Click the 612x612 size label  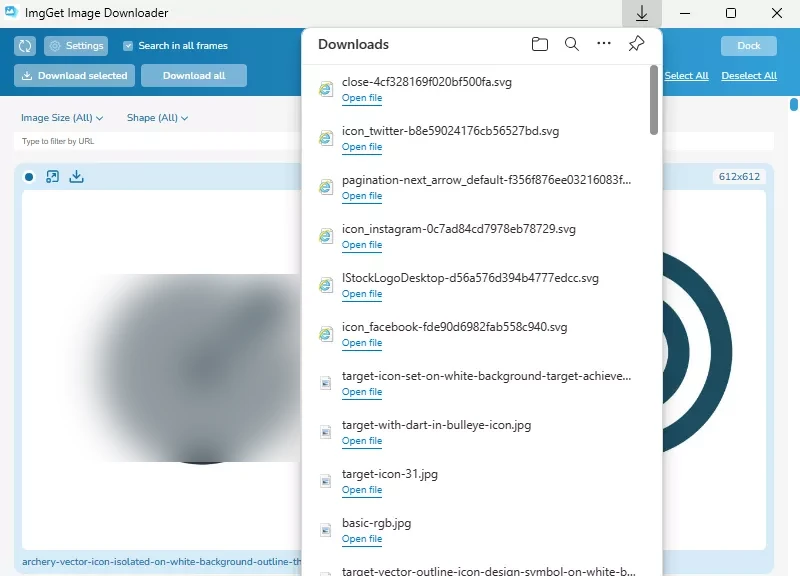tap(739, 177)
